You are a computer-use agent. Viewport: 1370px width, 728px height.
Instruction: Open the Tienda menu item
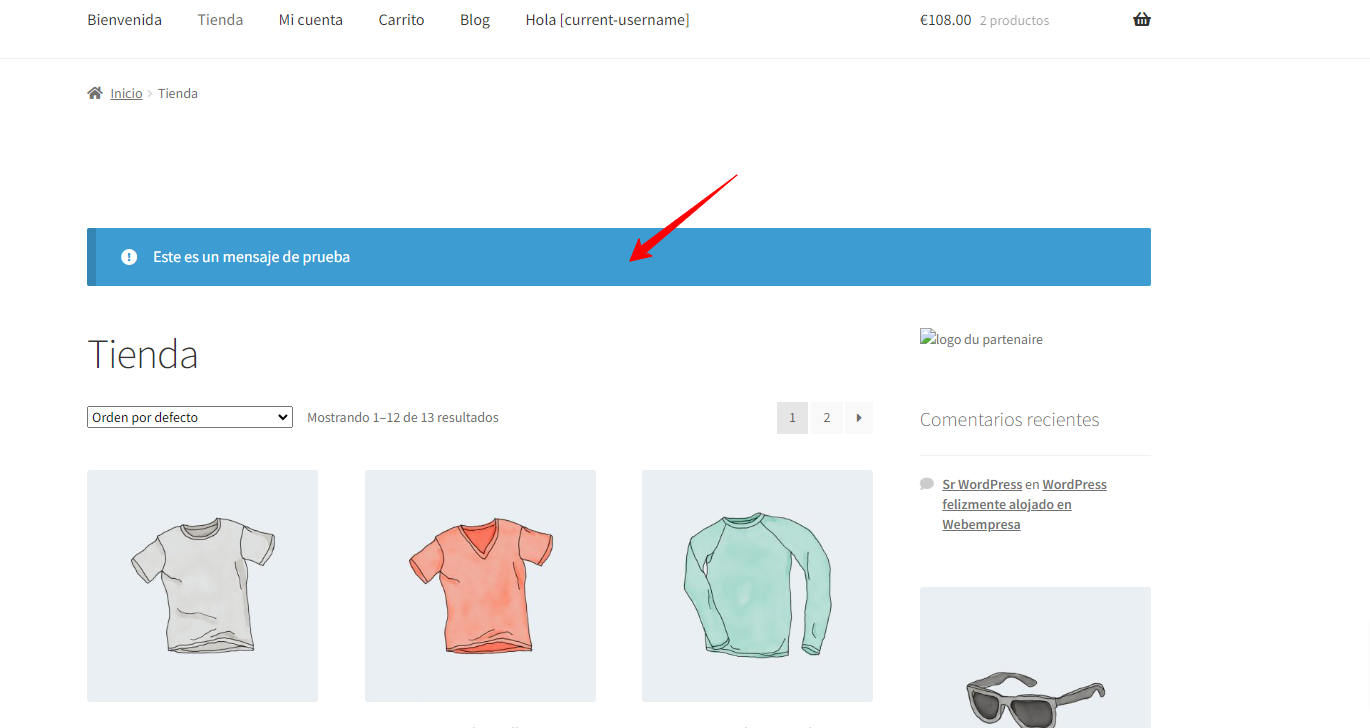[x=220, y=20]
